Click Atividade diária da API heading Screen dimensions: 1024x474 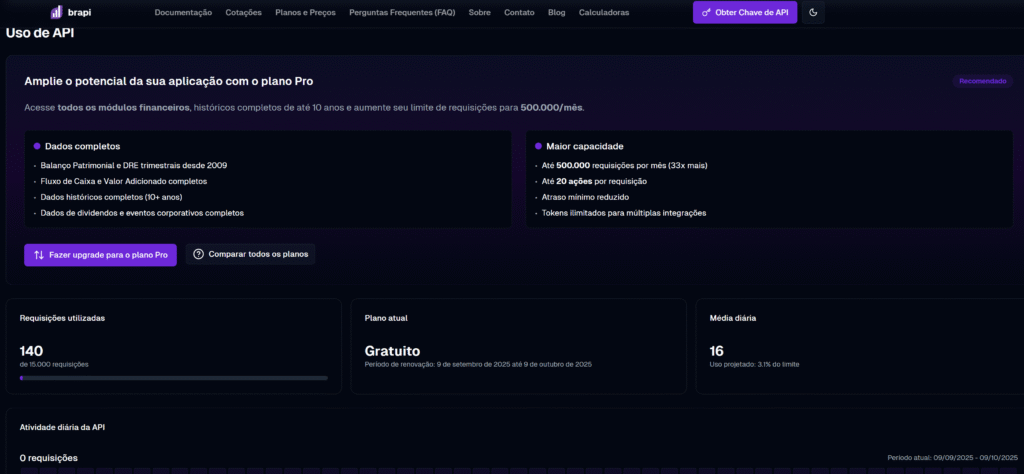coord(63,427)
